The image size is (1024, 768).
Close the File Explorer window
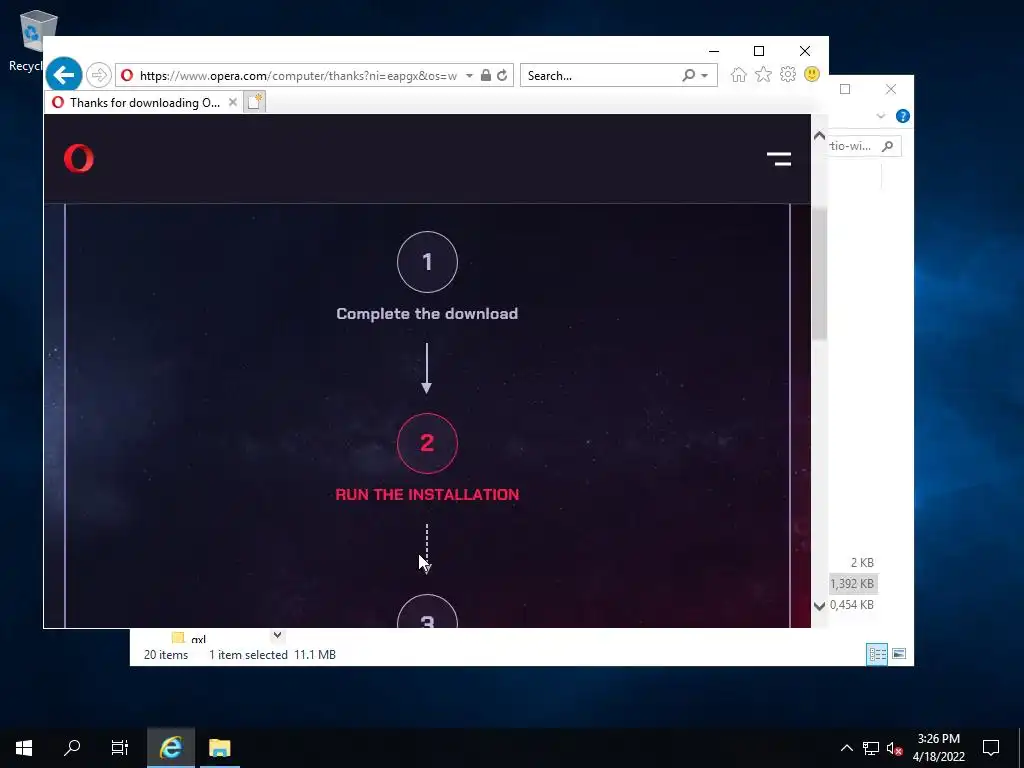(x=891, y=89)
